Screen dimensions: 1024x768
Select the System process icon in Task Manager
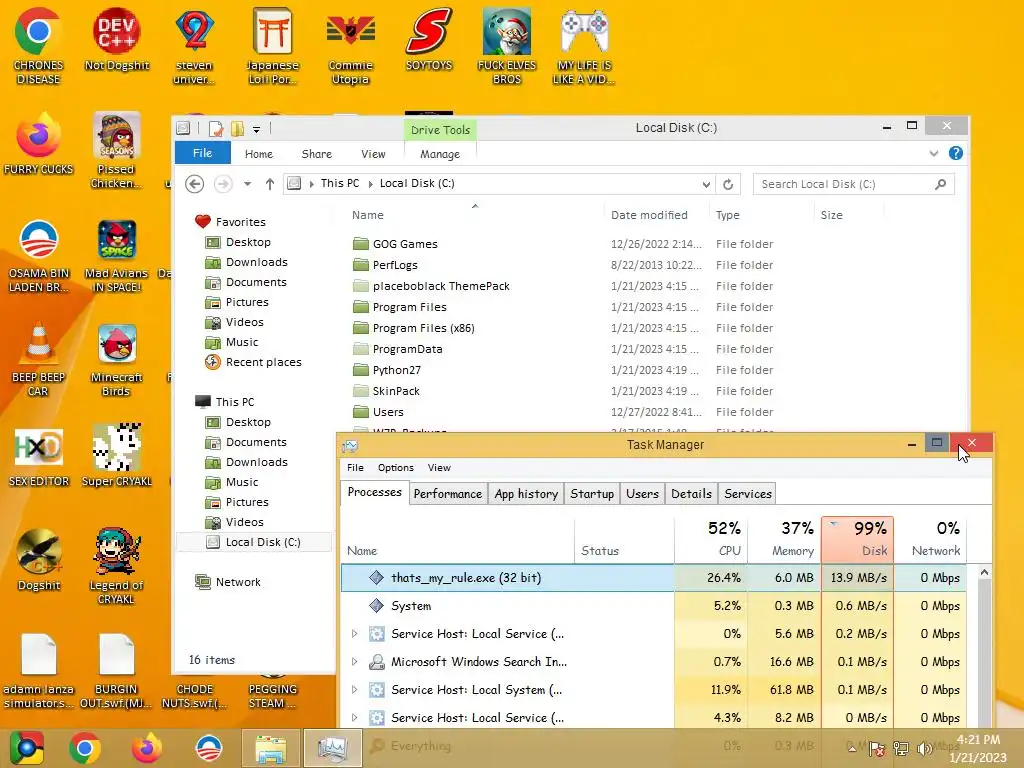pyautogui.click(x=376, y=605)
